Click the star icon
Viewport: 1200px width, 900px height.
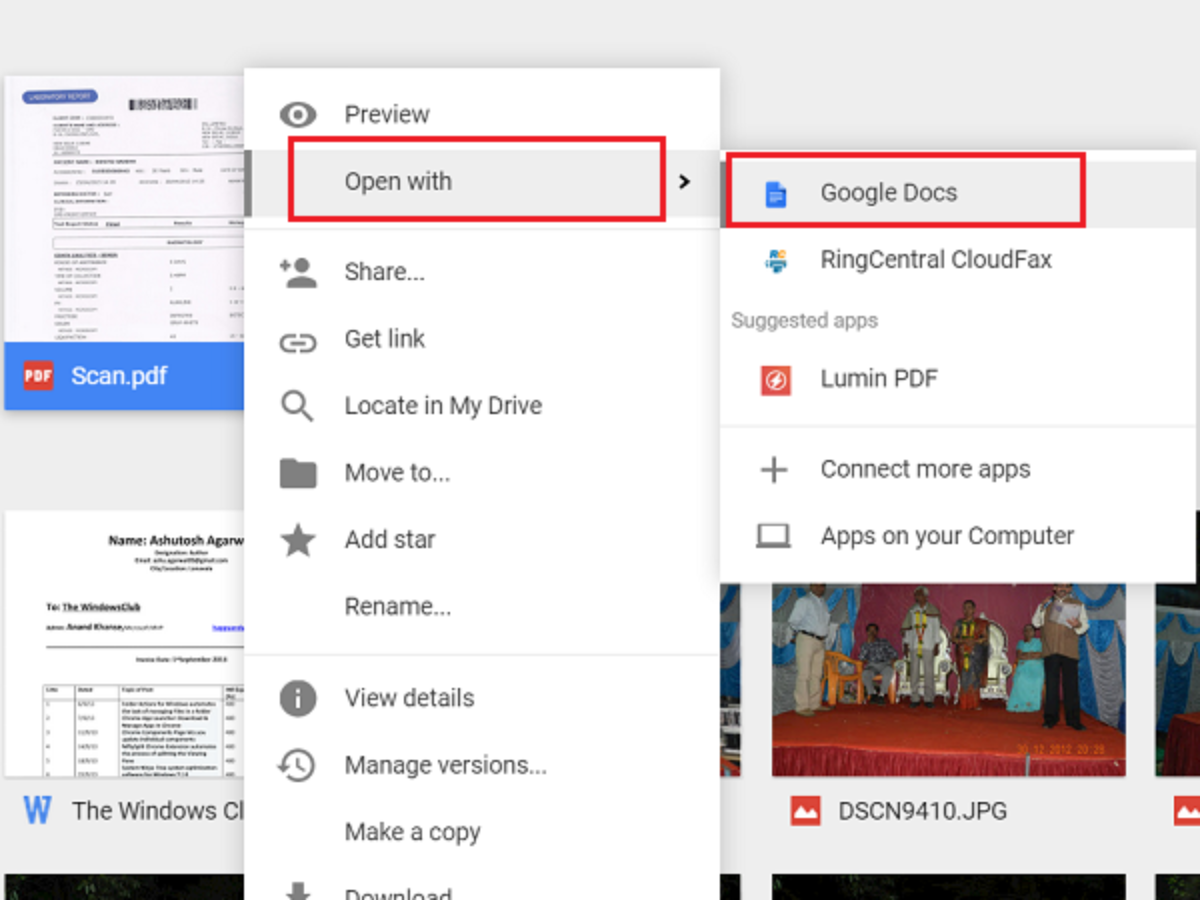click(298, 540)
